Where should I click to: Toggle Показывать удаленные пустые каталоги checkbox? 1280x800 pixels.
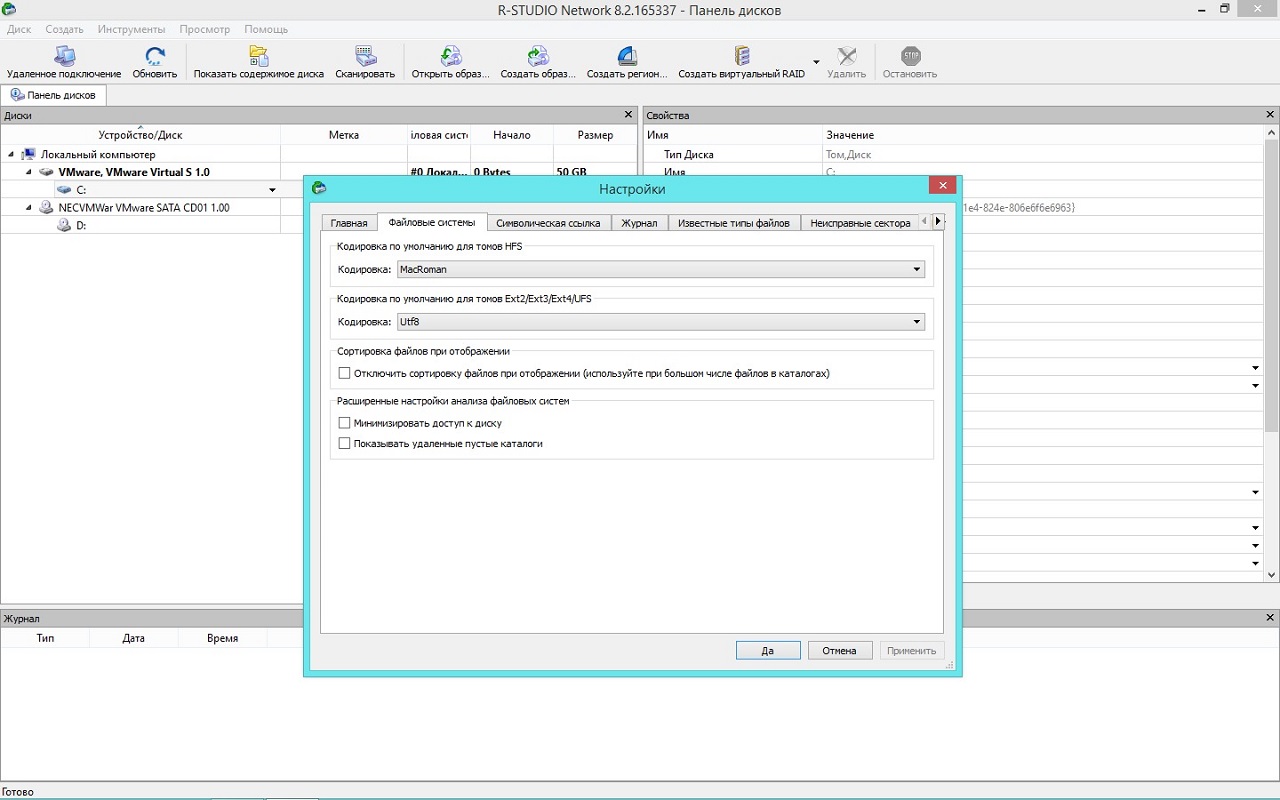click(x=345, y=443)
